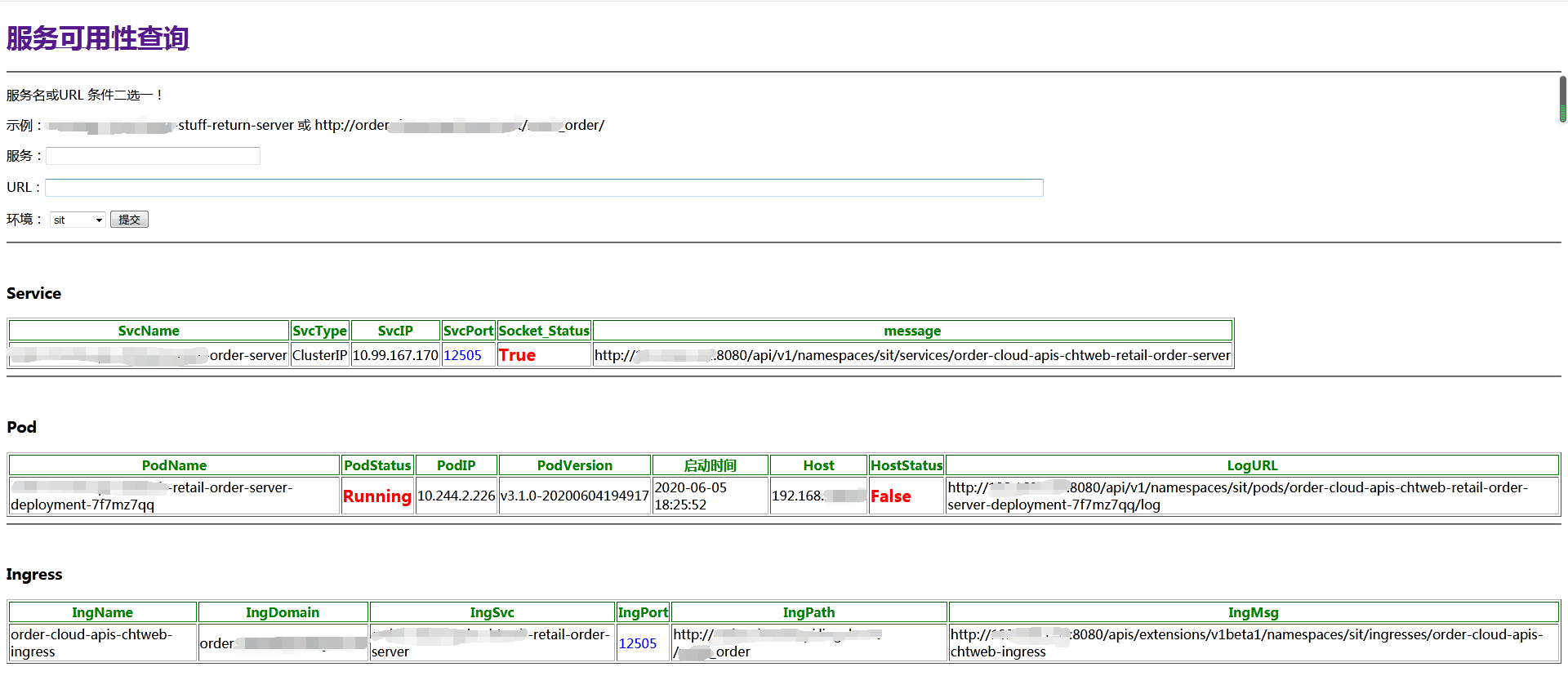The image size is (1568, 676).
Task: Select the Socket_Status column header
Action: pos(544,331)
